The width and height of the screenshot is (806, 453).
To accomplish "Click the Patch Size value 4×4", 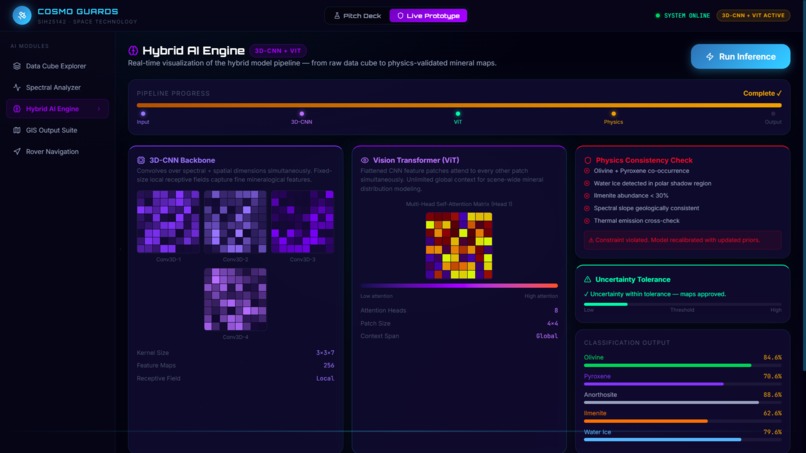I will coord(553,323).
